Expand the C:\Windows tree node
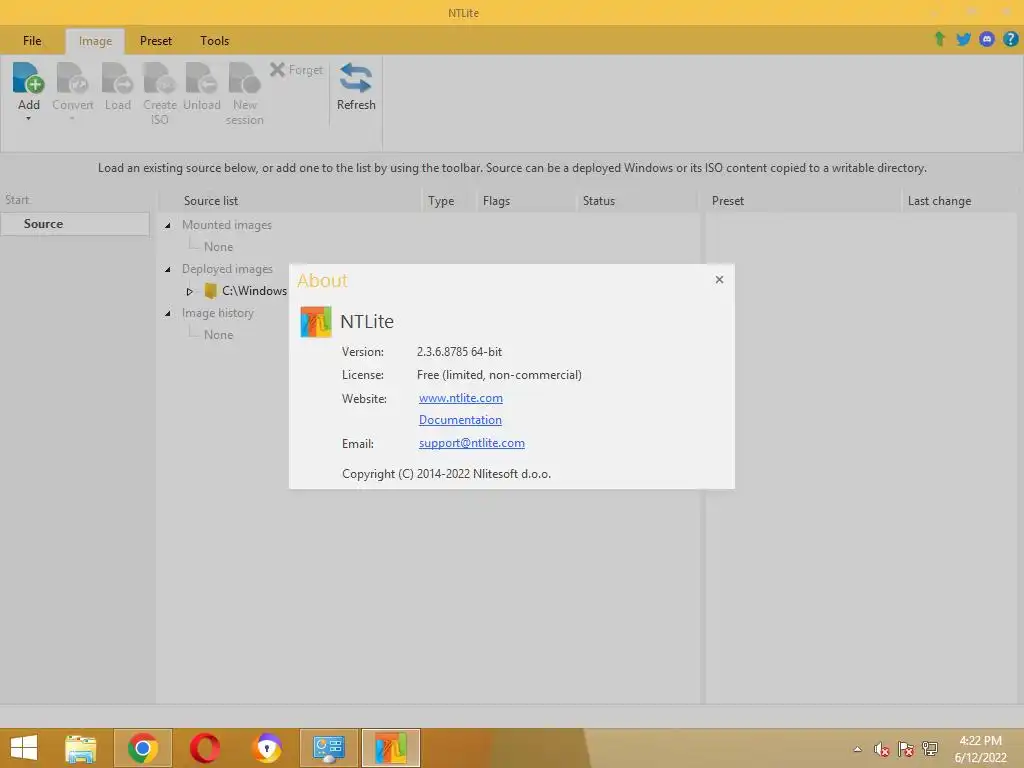 coord(189,291)
